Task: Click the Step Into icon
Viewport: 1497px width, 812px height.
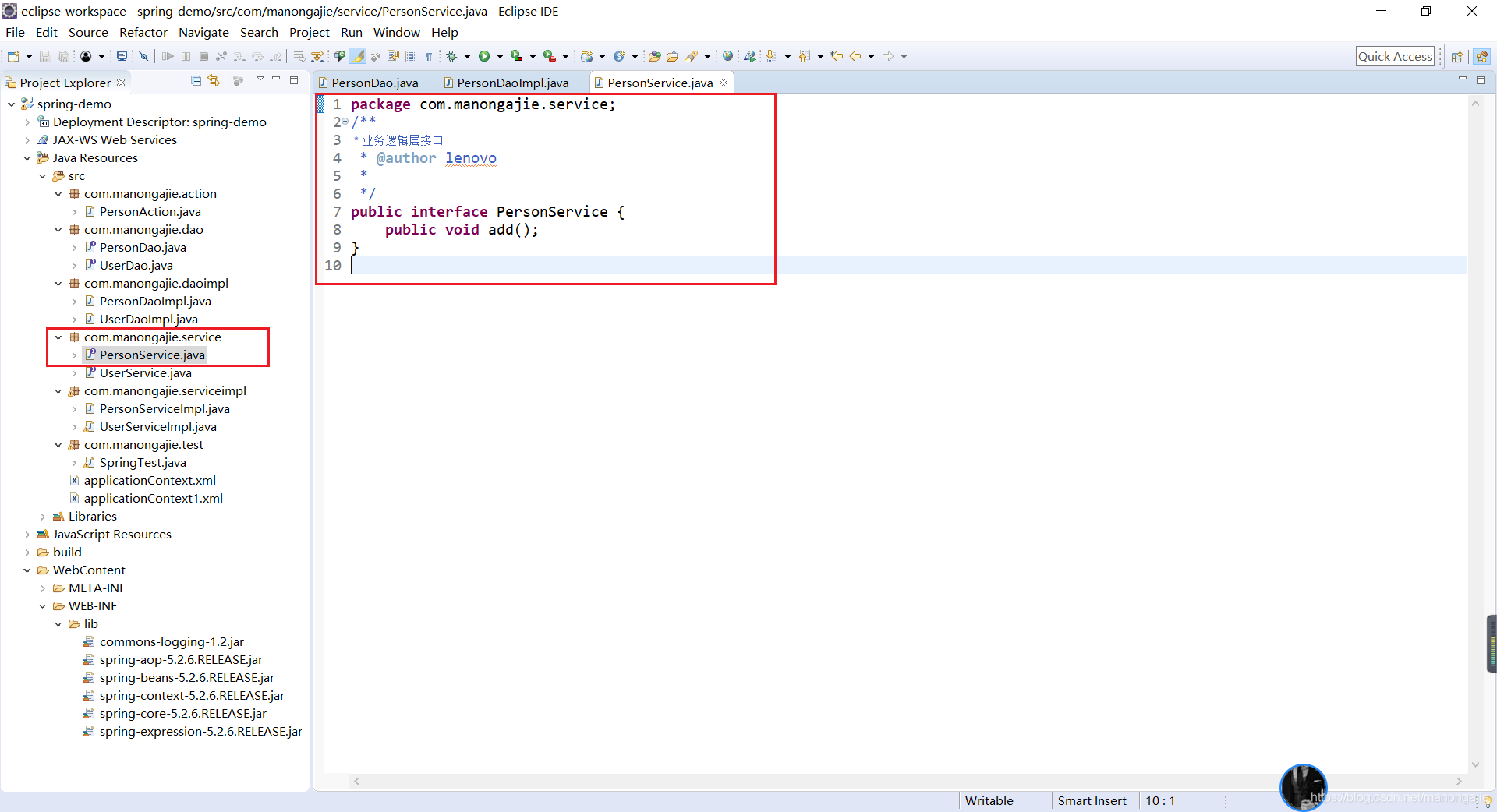Action: click(x=239, y=56)
